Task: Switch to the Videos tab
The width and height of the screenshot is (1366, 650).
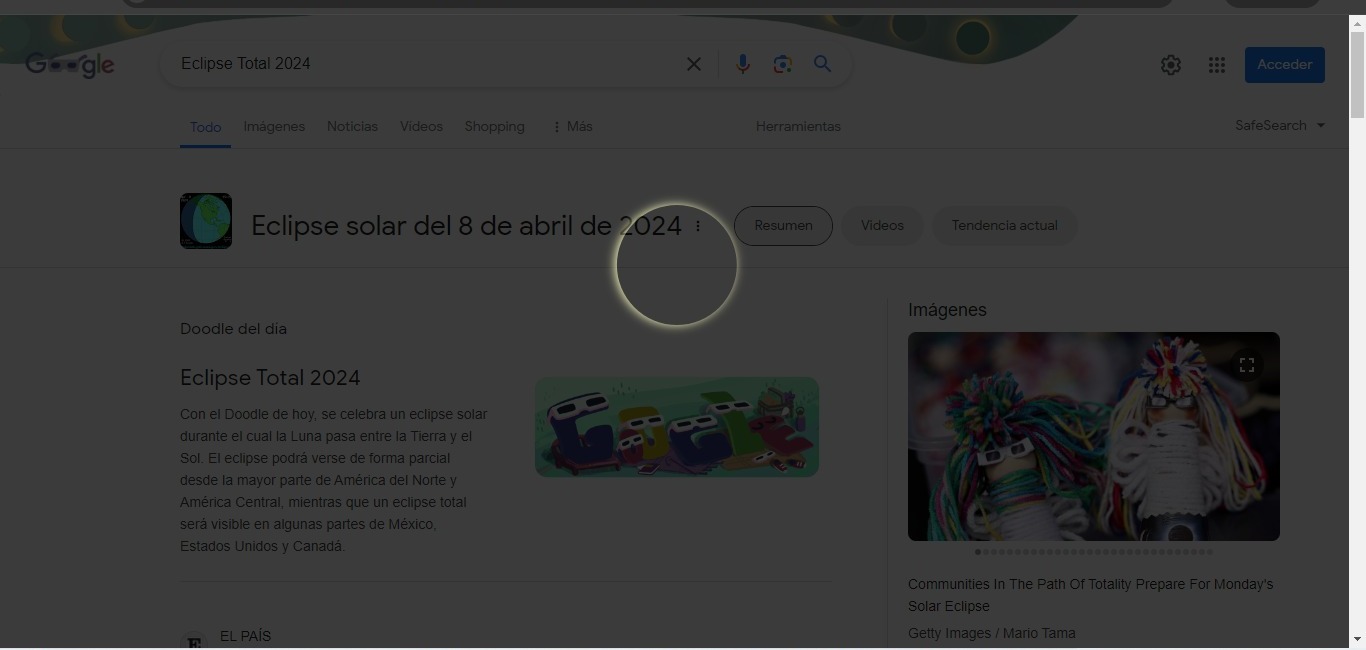Action: tap(421, 127)
